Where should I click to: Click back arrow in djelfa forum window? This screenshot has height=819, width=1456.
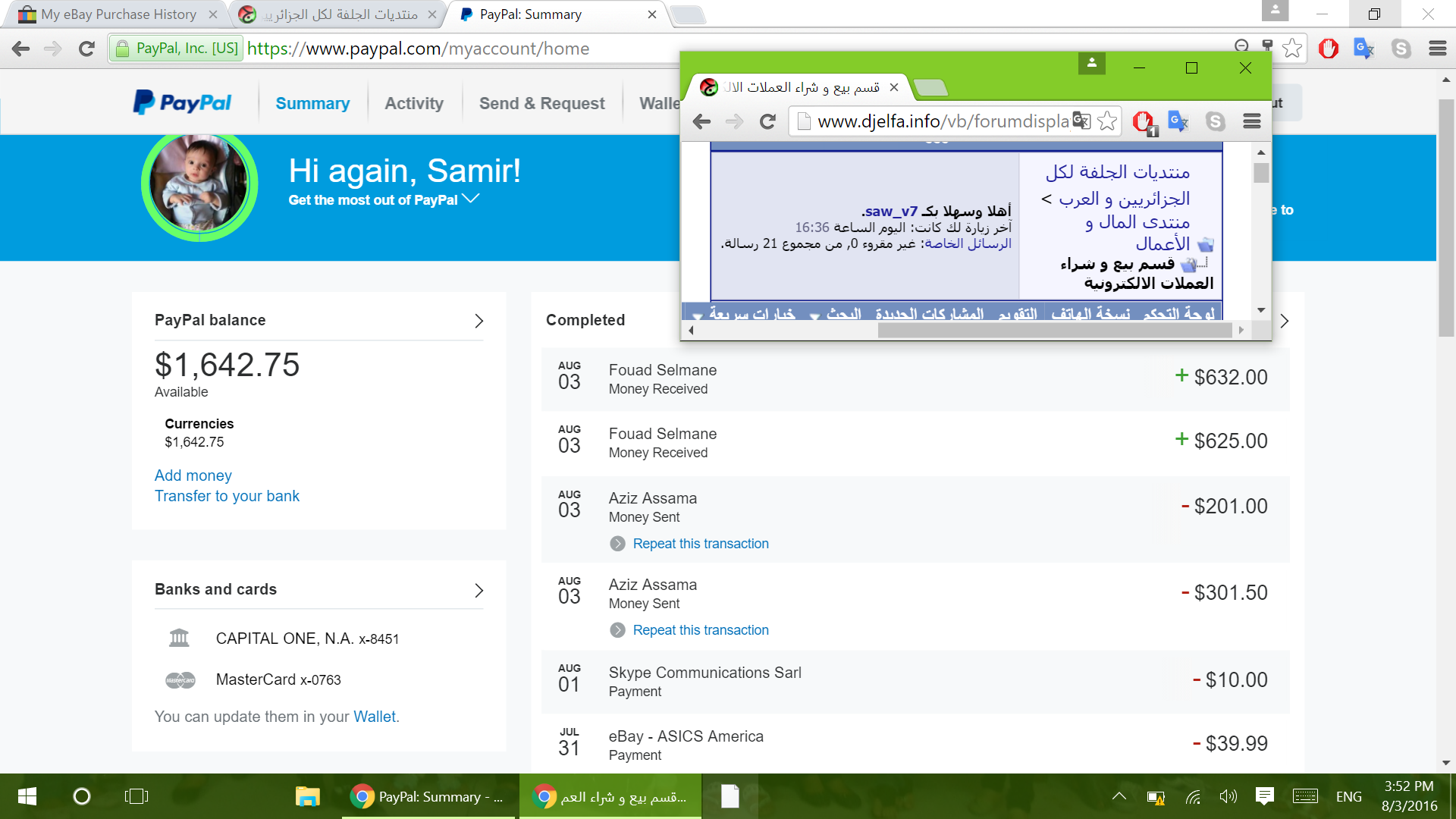(701, 121)
